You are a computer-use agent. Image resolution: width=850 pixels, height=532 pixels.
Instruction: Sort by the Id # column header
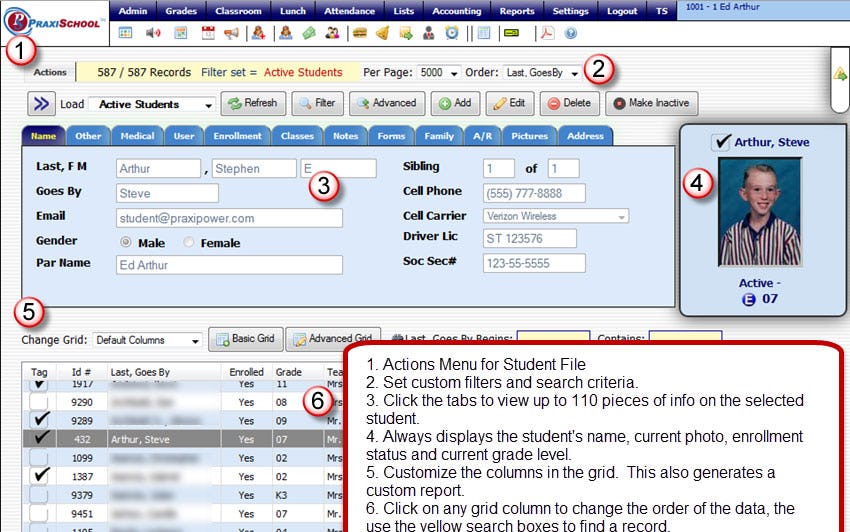[81, 372]
